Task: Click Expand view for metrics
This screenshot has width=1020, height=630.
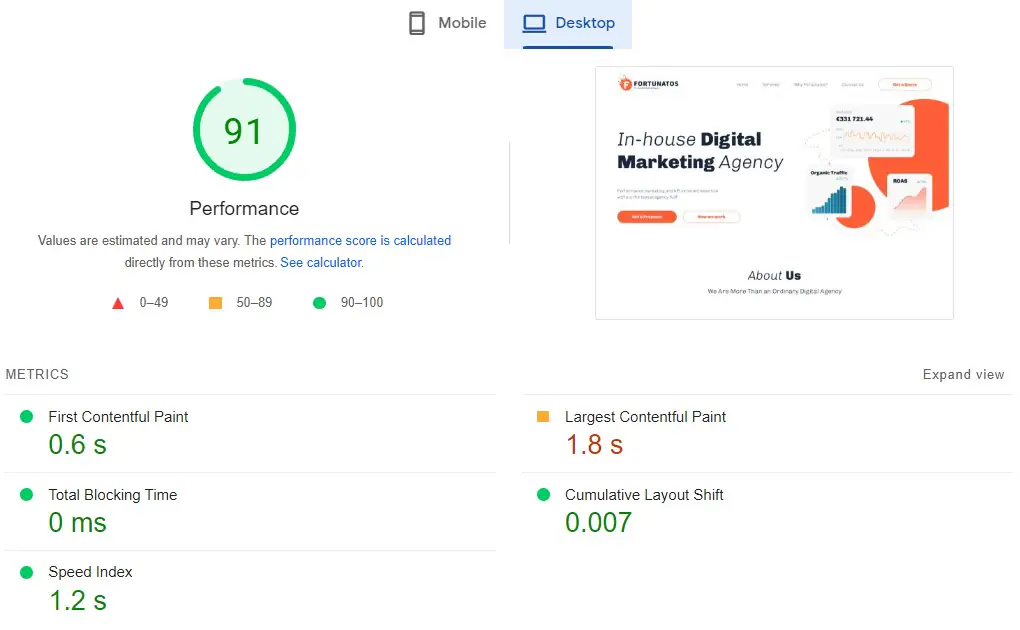Action: [963, 374]
